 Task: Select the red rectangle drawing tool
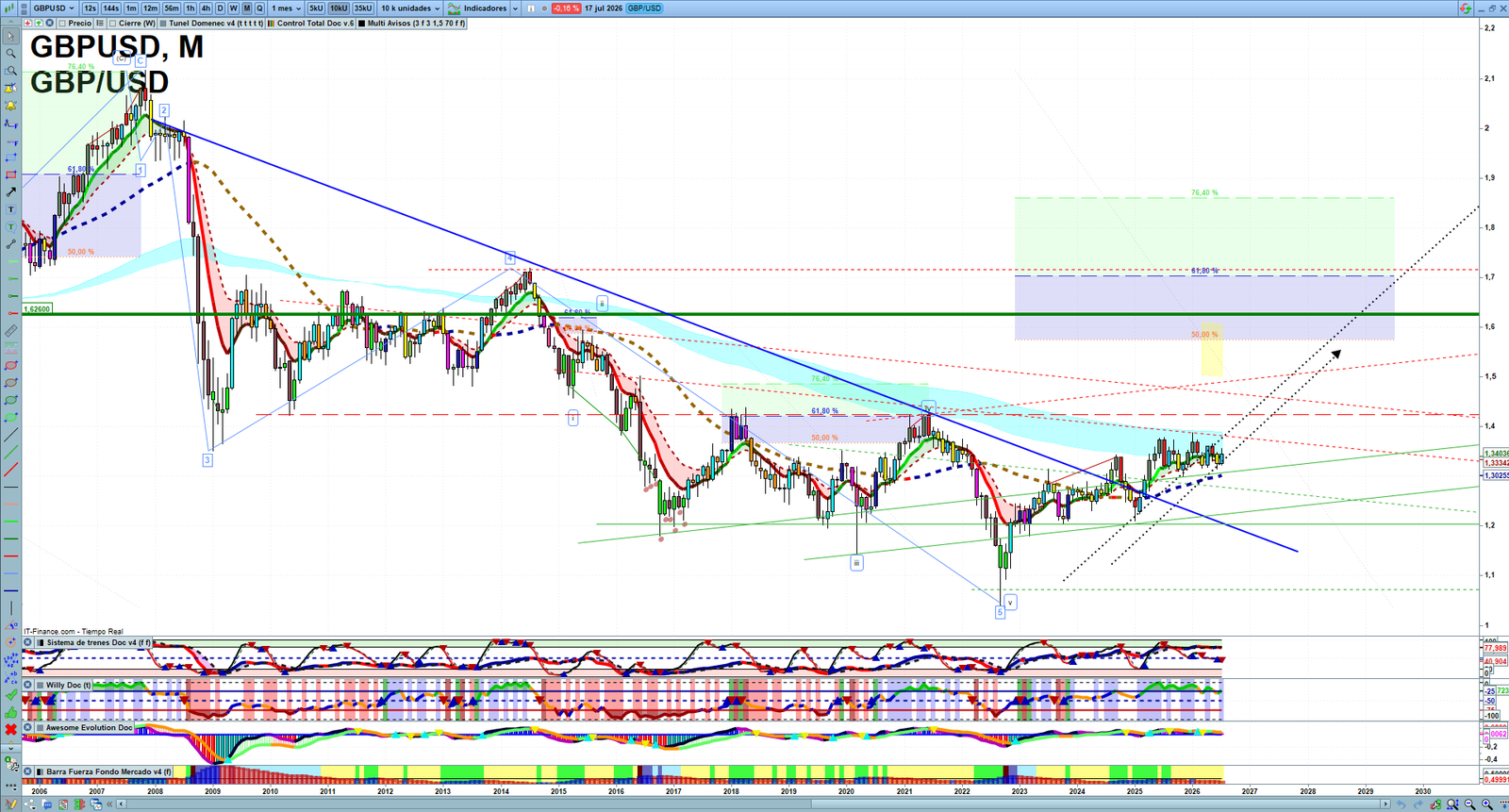tap(11, 174)
